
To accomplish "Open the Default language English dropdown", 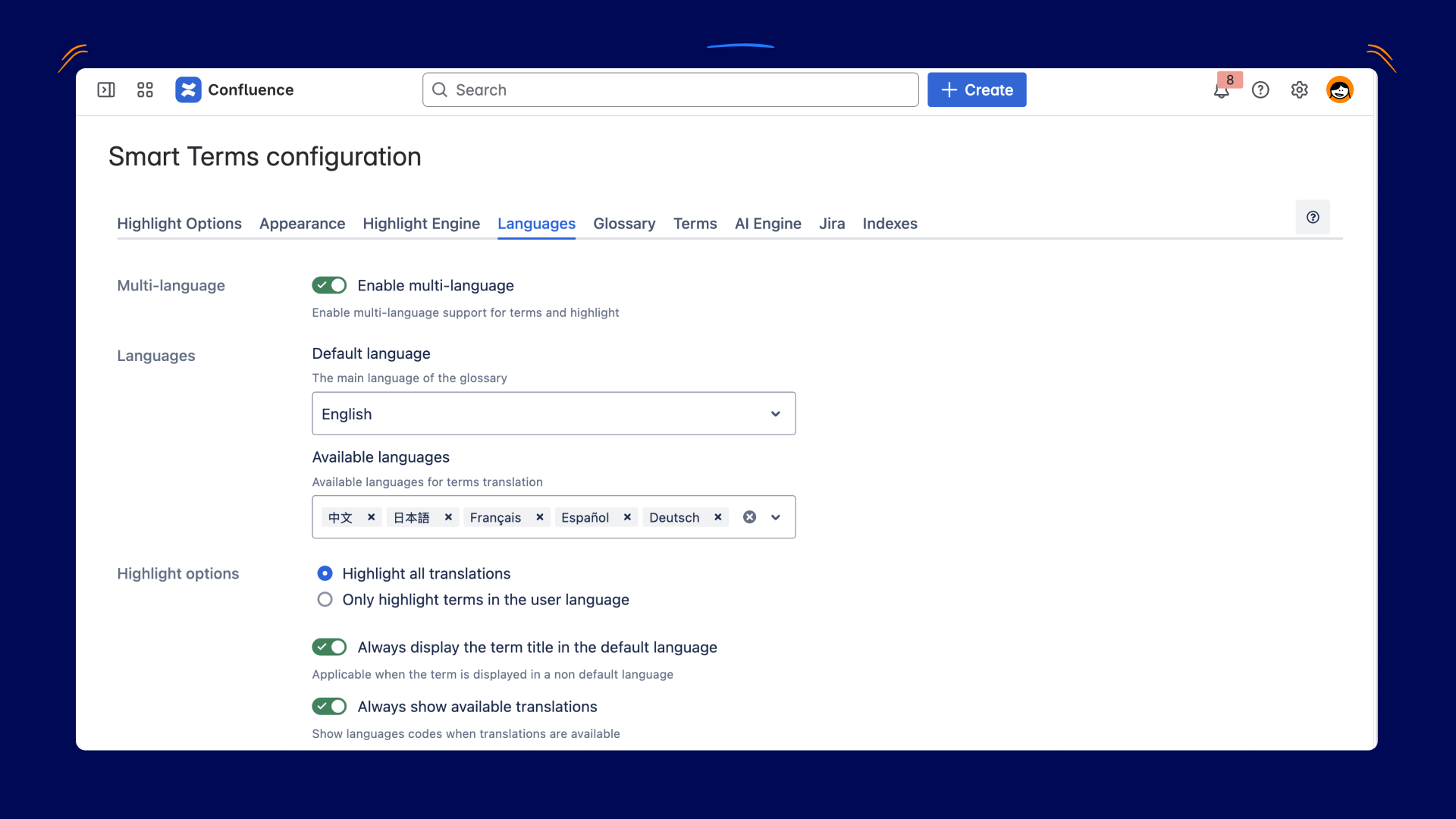I will [554, 413].
